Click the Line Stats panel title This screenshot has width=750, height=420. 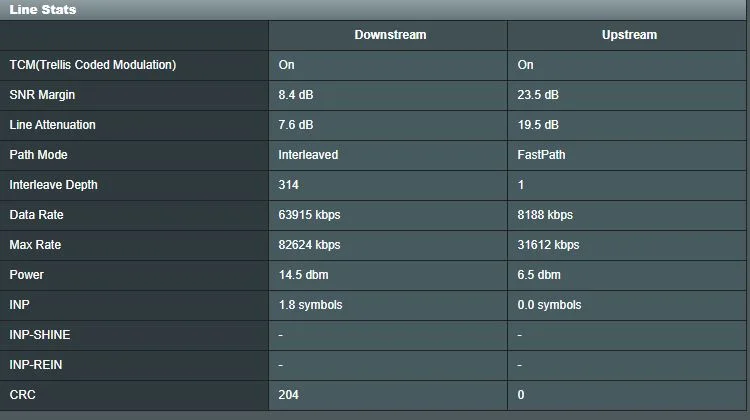(42, 9)
